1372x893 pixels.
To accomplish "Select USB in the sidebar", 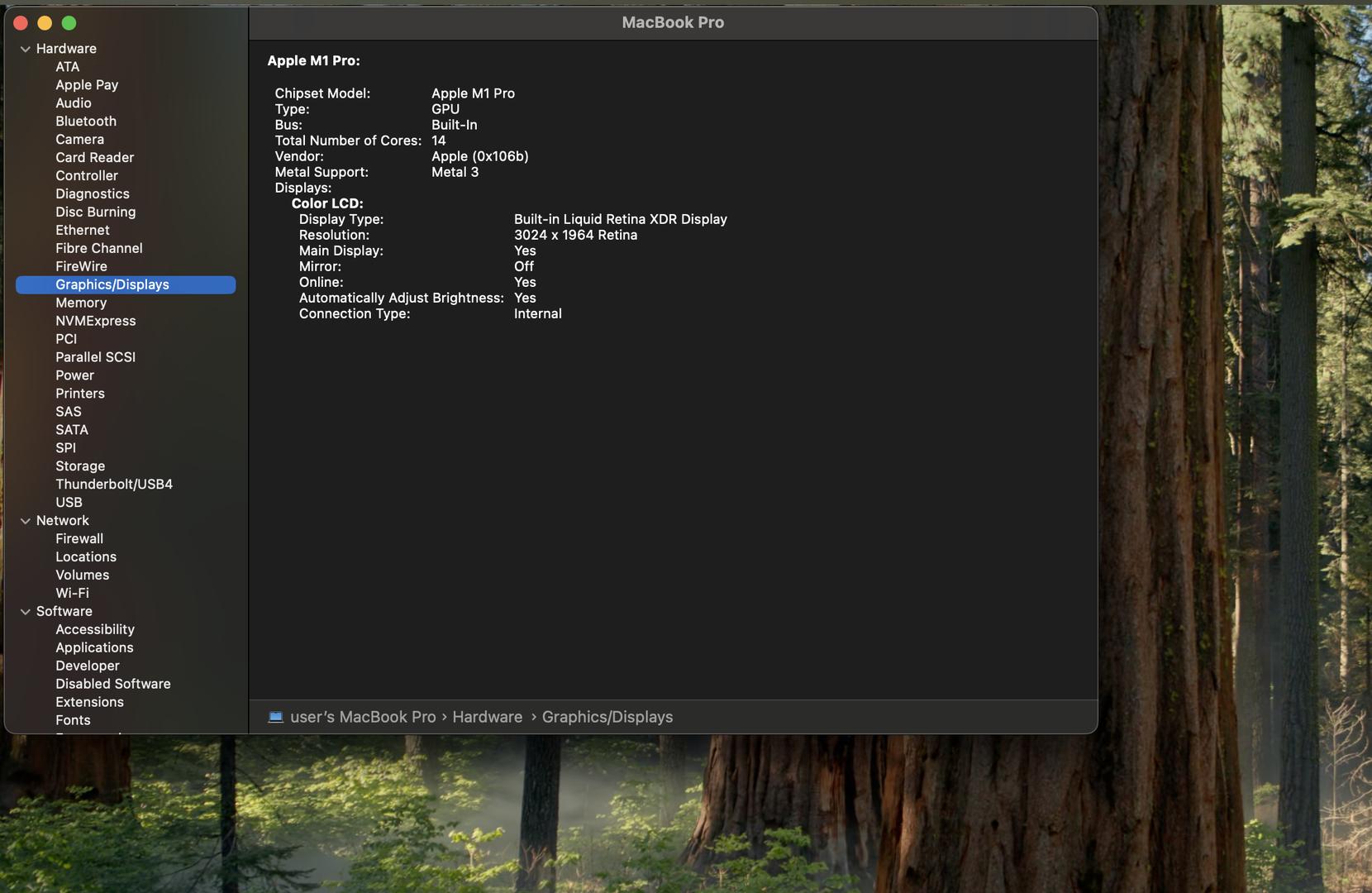I will pos(69,504).
